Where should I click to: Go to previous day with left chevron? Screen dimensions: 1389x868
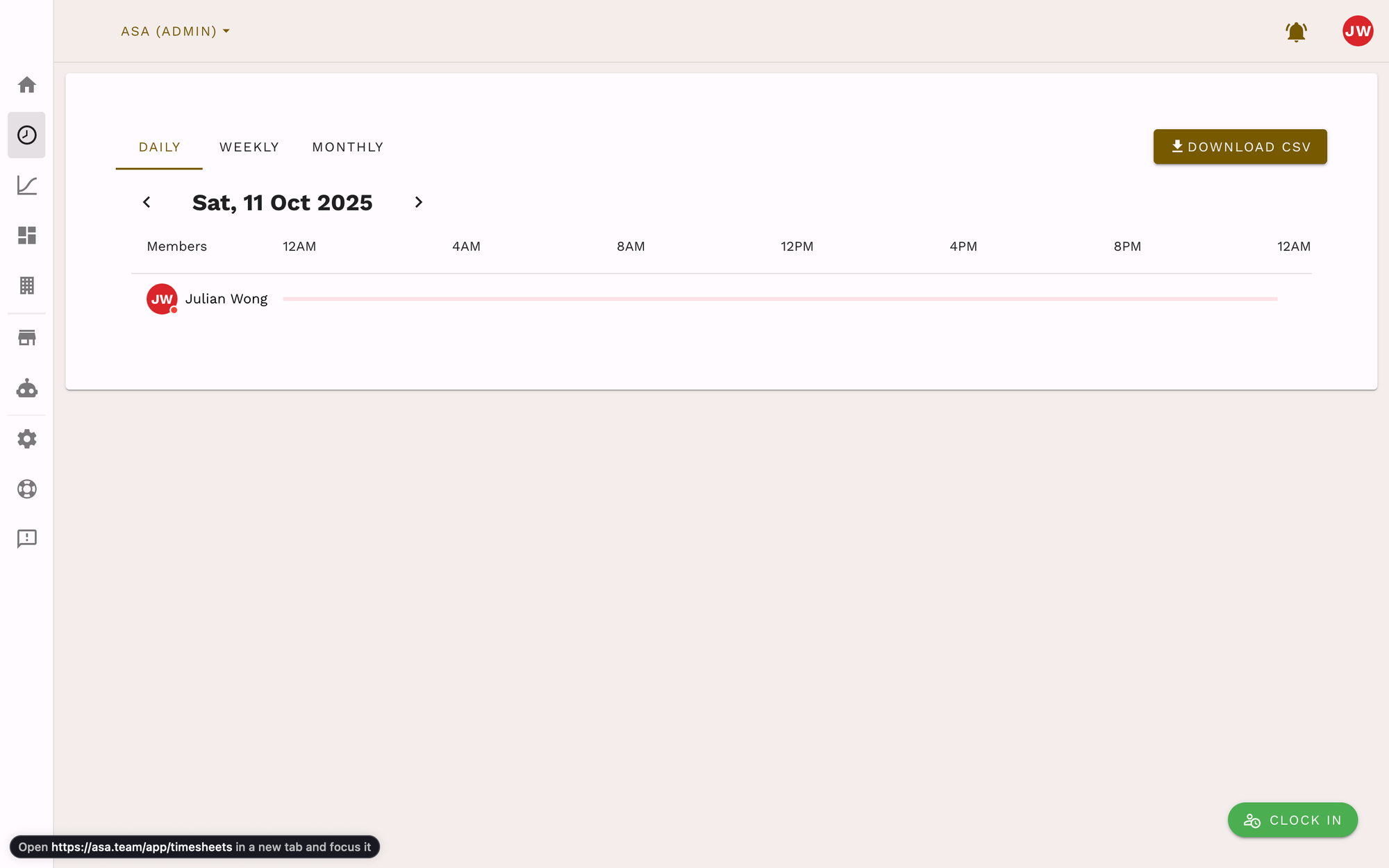click(147, 202)
